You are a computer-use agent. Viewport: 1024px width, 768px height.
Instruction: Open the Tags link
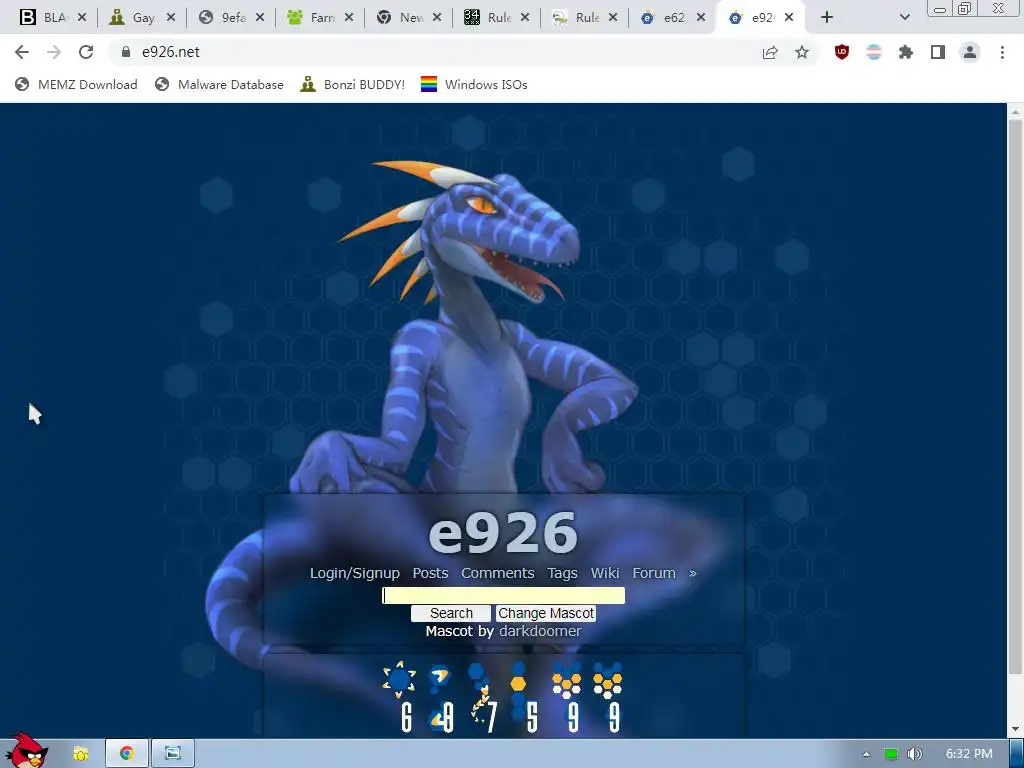pos(562,573)
